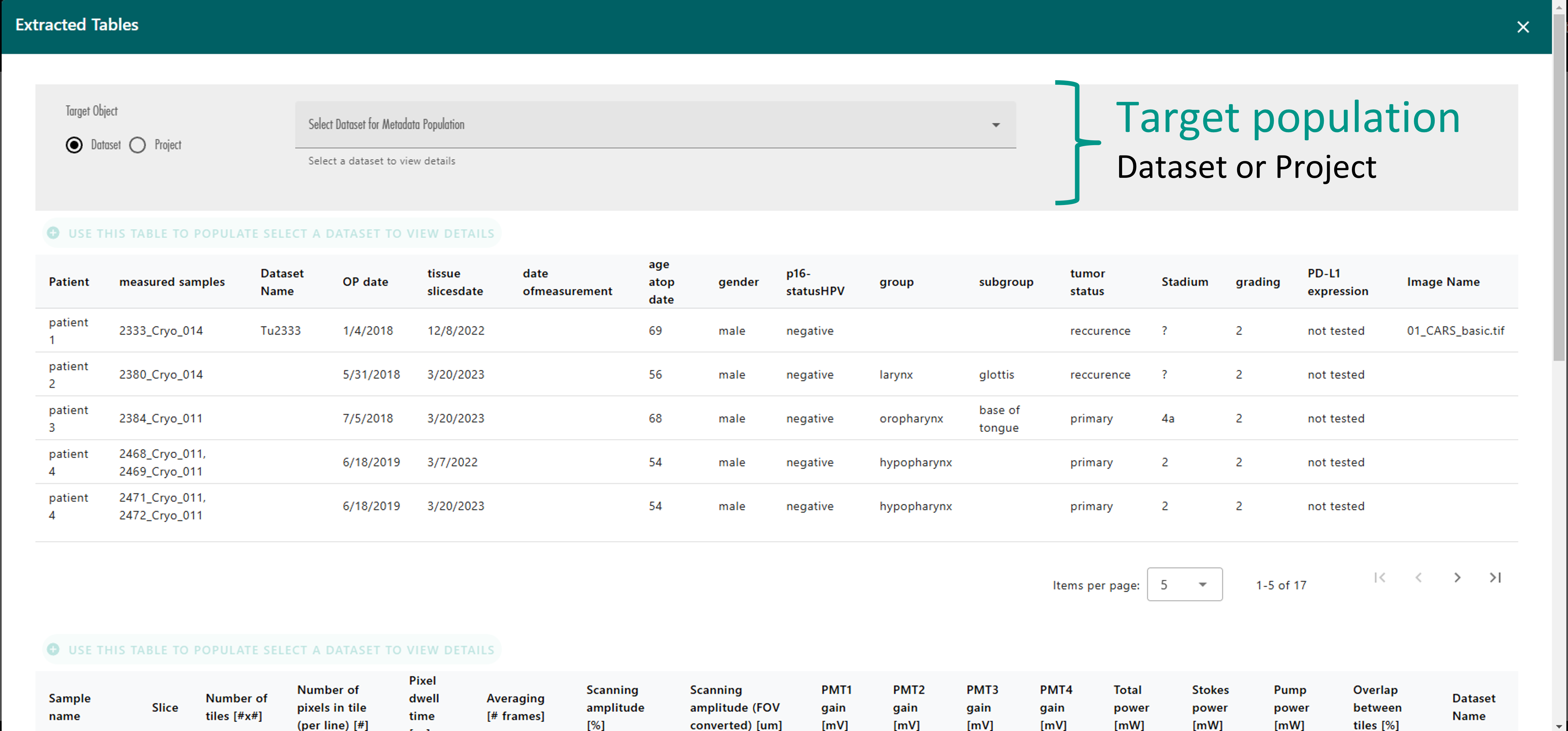
Task: Click the 7/5/2018 OP date cell
Action: pos(368,418)
